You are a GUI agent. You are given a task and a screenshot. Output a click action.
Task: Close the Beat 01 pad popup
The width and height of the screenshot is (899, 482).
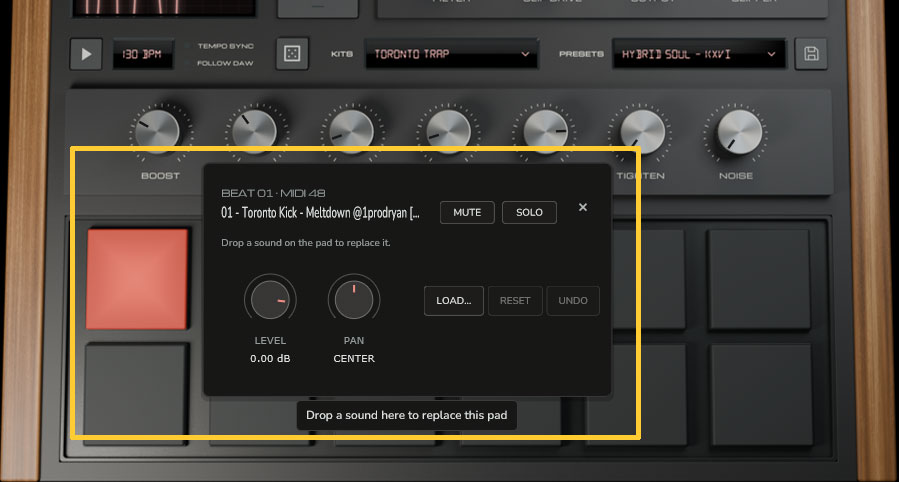pyautogui.click(x=583, y=207)
